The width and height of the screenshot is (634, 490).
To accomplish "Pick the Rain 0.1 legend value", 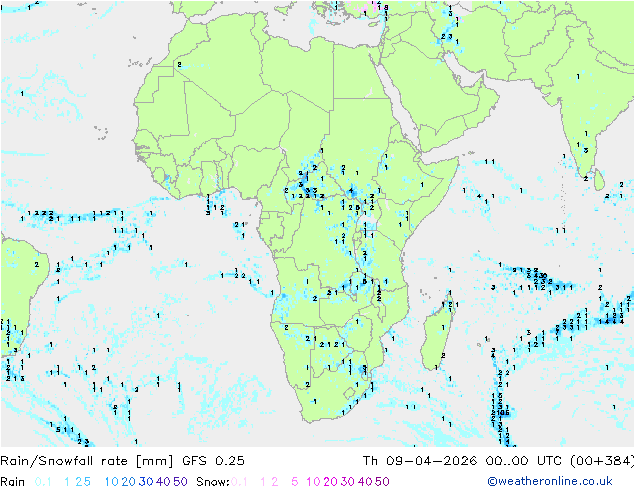I will [43, 482].
